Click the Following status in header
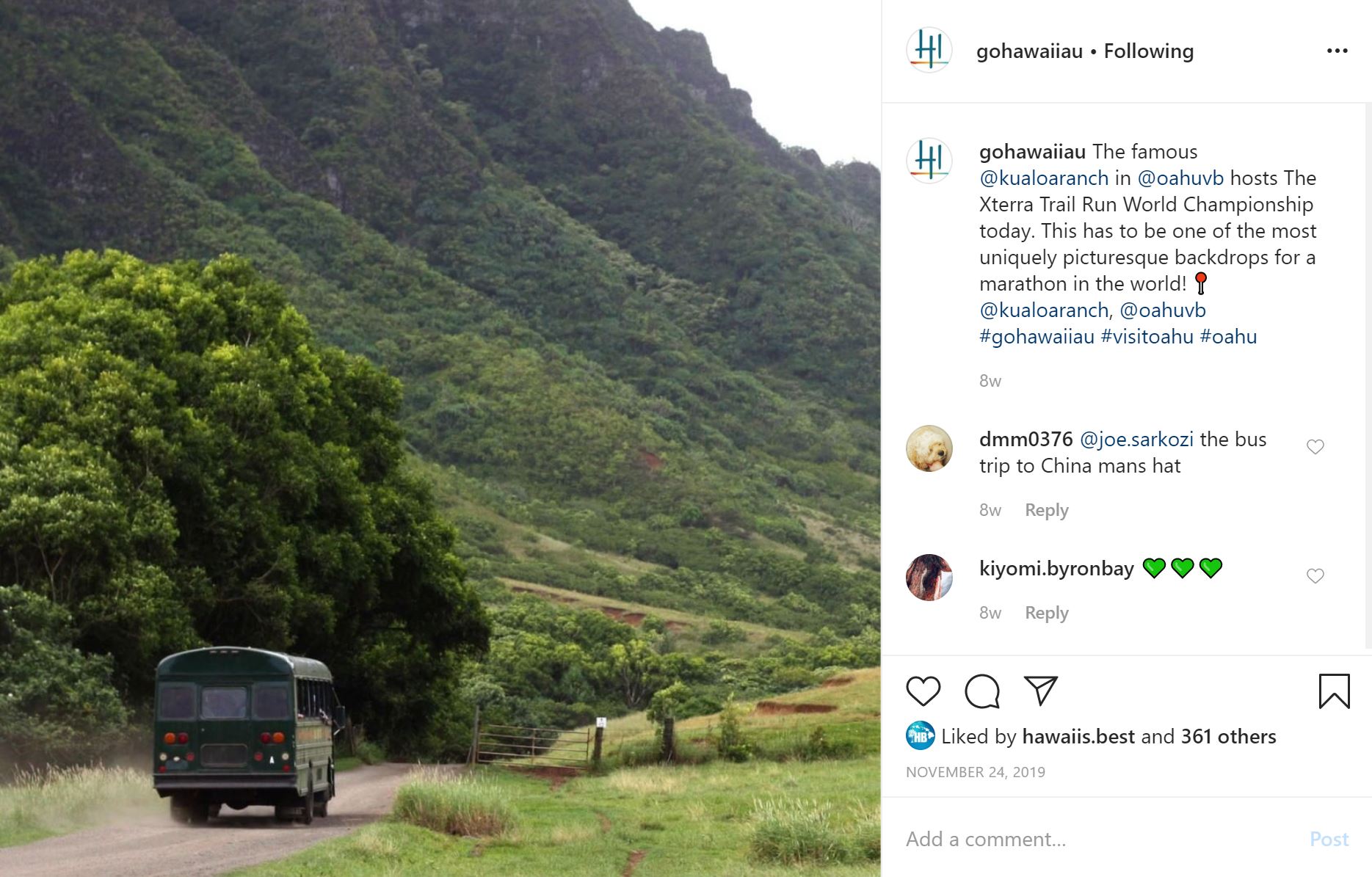Viewport: 1372px width, 877px height. (x=1149, y=51)
